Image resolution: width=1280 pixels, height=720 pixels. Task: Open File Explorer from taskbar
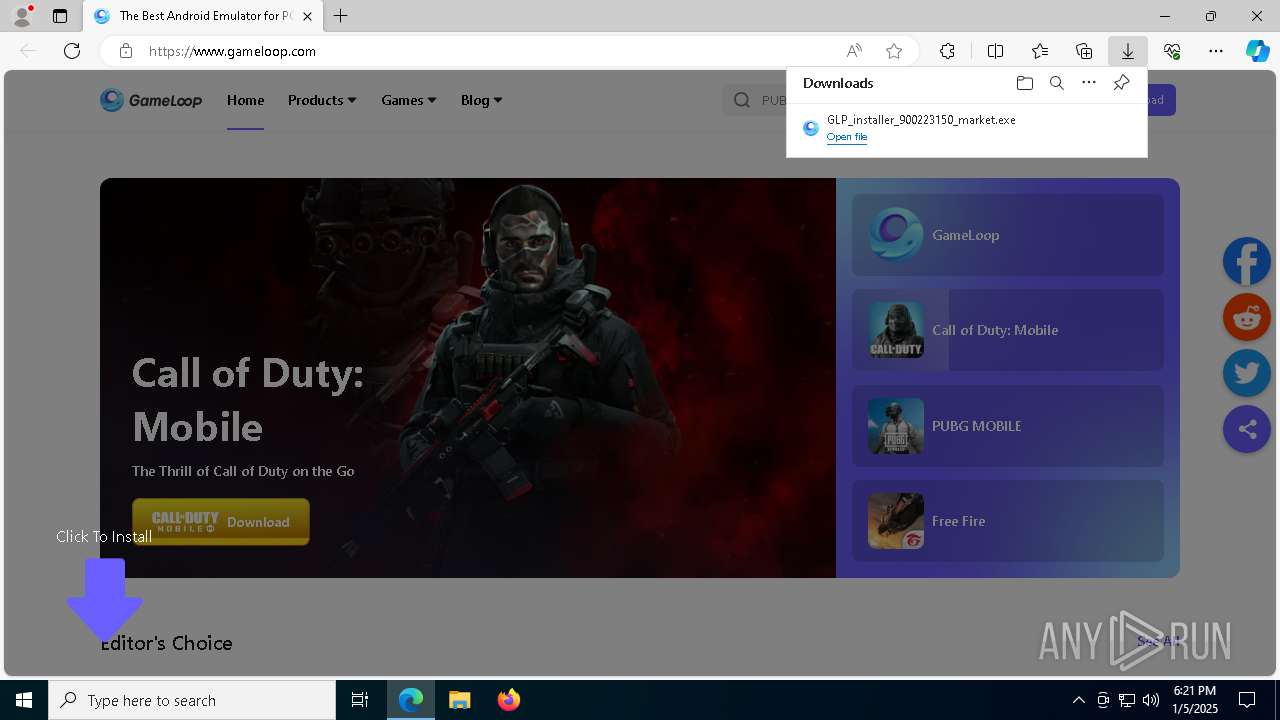(x=459, y=700)
